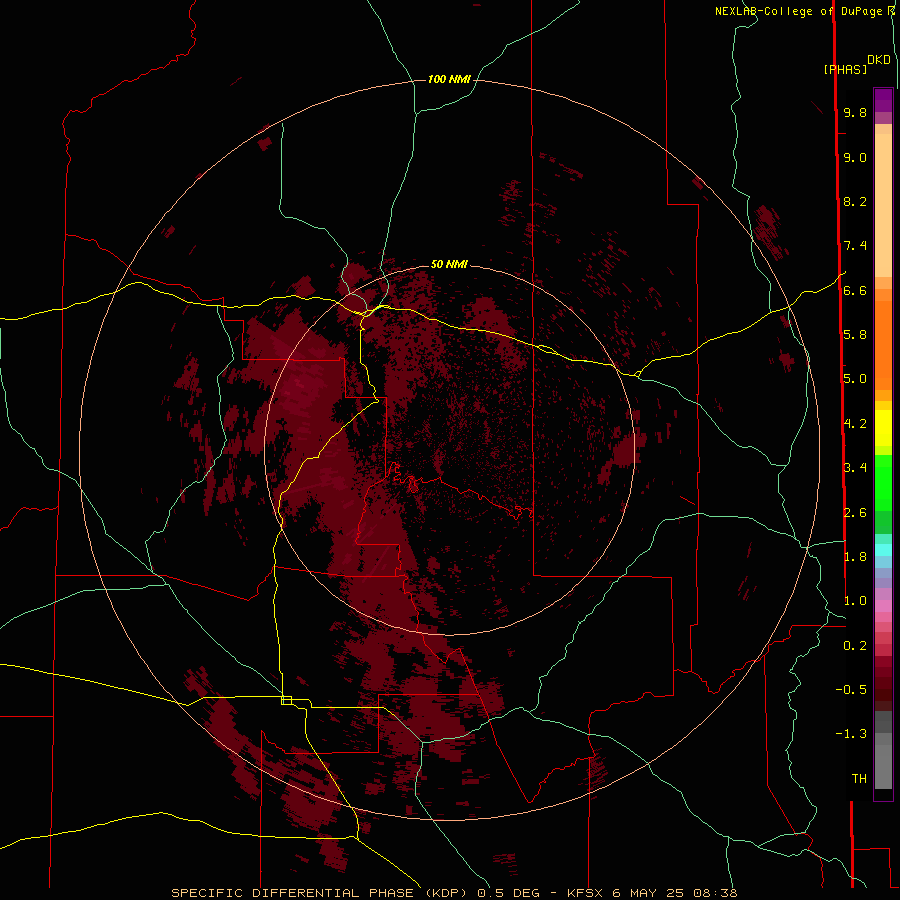This screenshot has width=900, height=900.
Task: Click the 5.0 scale value
Action: 855,379
